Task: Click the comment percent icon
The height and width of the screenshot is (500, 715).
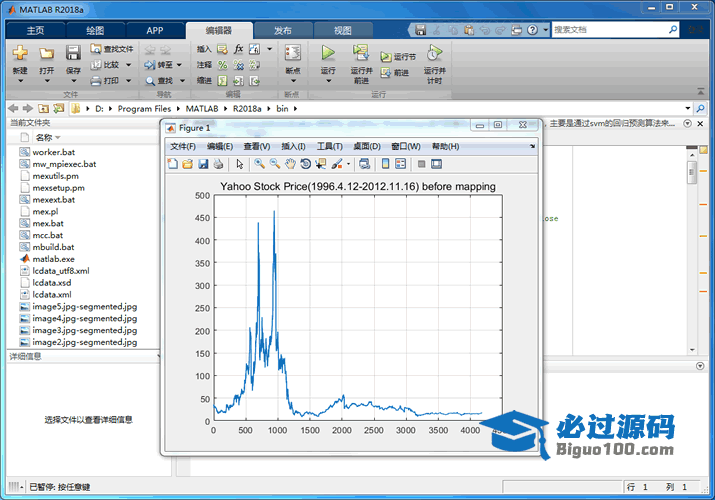Action: pos(223,65)
